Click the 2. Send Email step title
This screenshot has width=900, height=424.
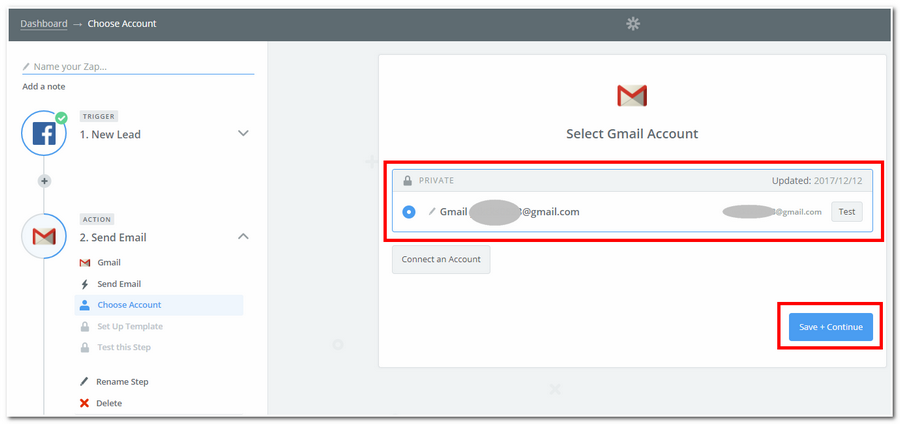(x=113, y=238)
